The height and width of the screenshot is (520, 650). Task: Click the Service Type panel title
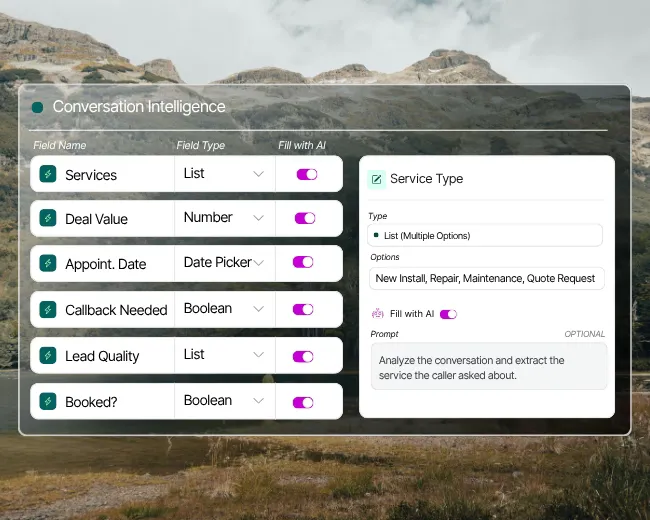(426, 179)
